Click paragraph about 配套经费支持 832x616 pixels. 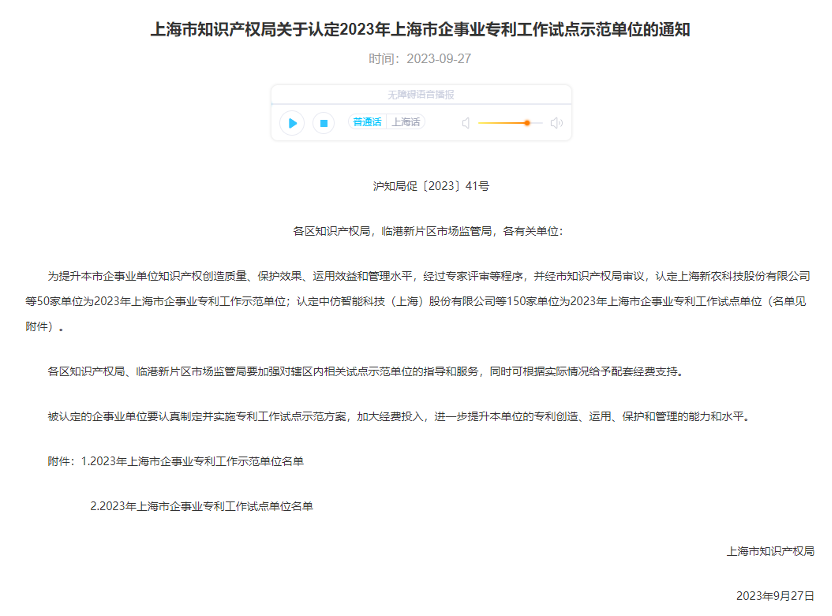click(x=365, y=371)
